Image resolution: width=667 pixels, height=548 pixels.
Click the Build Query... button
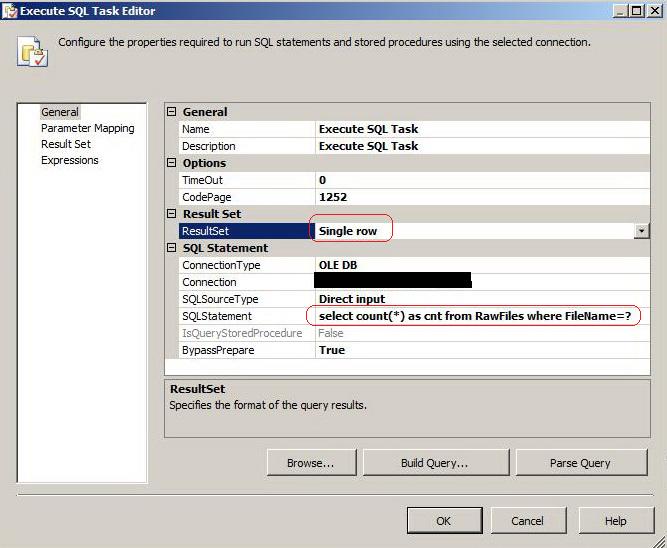tap(434, 463)
